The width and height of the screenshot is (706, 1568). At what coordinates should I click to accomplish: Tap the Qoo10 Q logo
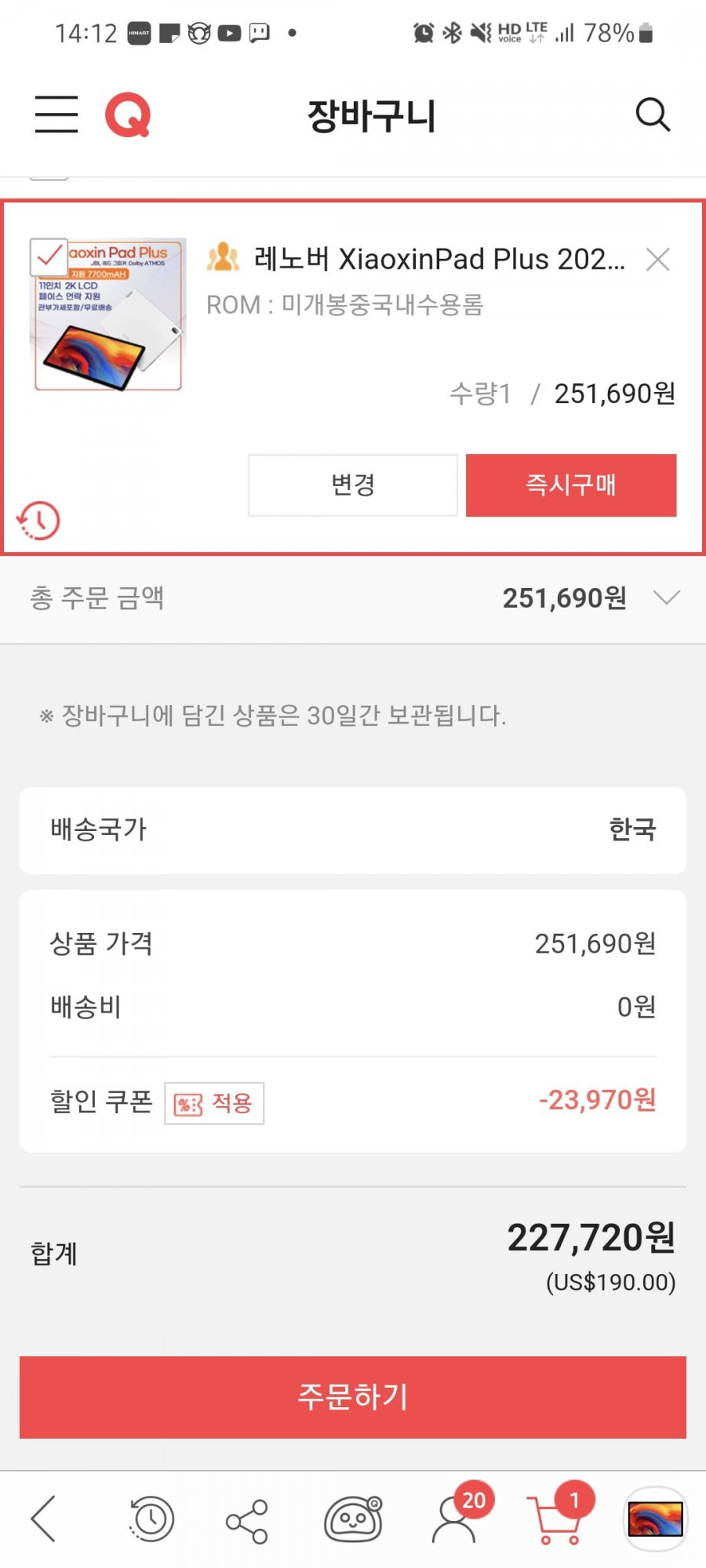pyautogui.click(x=128, y=115)
